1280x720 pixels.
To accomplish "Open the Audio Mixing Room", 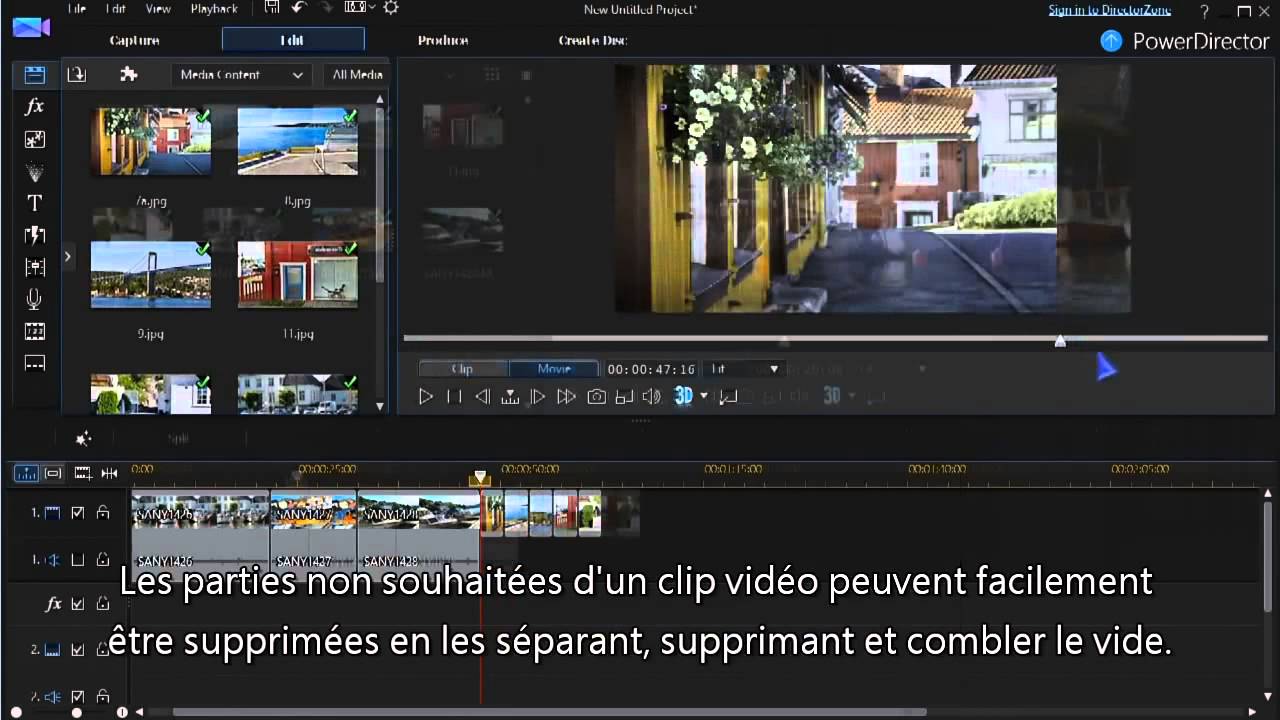I will point(35,268).
